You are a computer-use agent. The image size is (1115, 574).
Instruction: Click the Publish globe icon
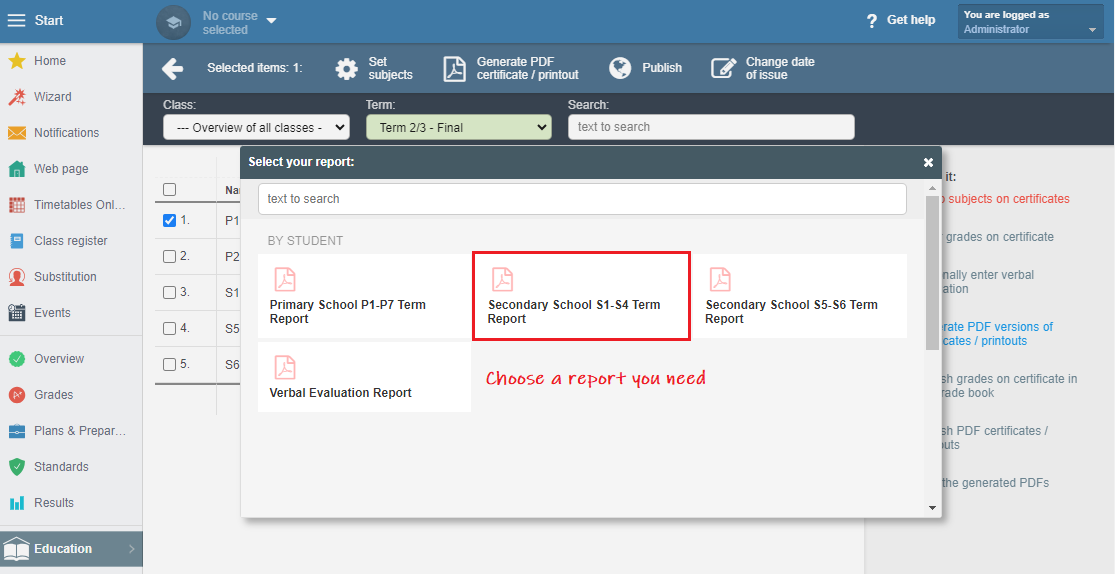click(x=620, y=68)
